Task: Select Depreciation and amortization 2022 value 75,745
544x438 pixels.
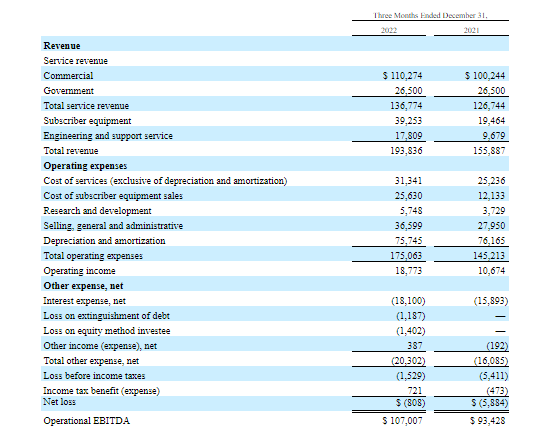Action: pyautogui.click(x=408, y=241)
